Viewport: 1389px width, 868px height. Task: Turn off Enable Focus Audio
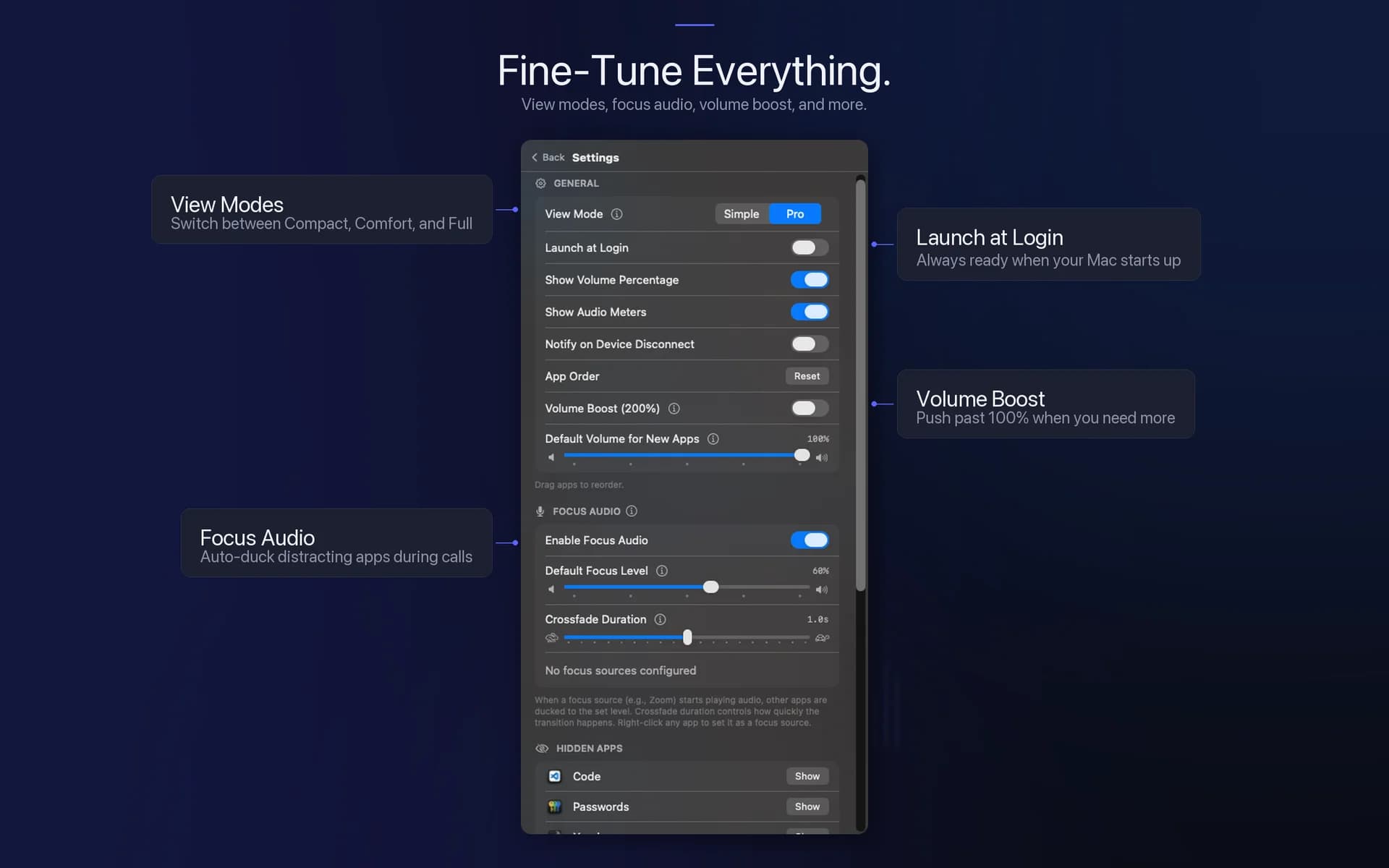point(810,540)
